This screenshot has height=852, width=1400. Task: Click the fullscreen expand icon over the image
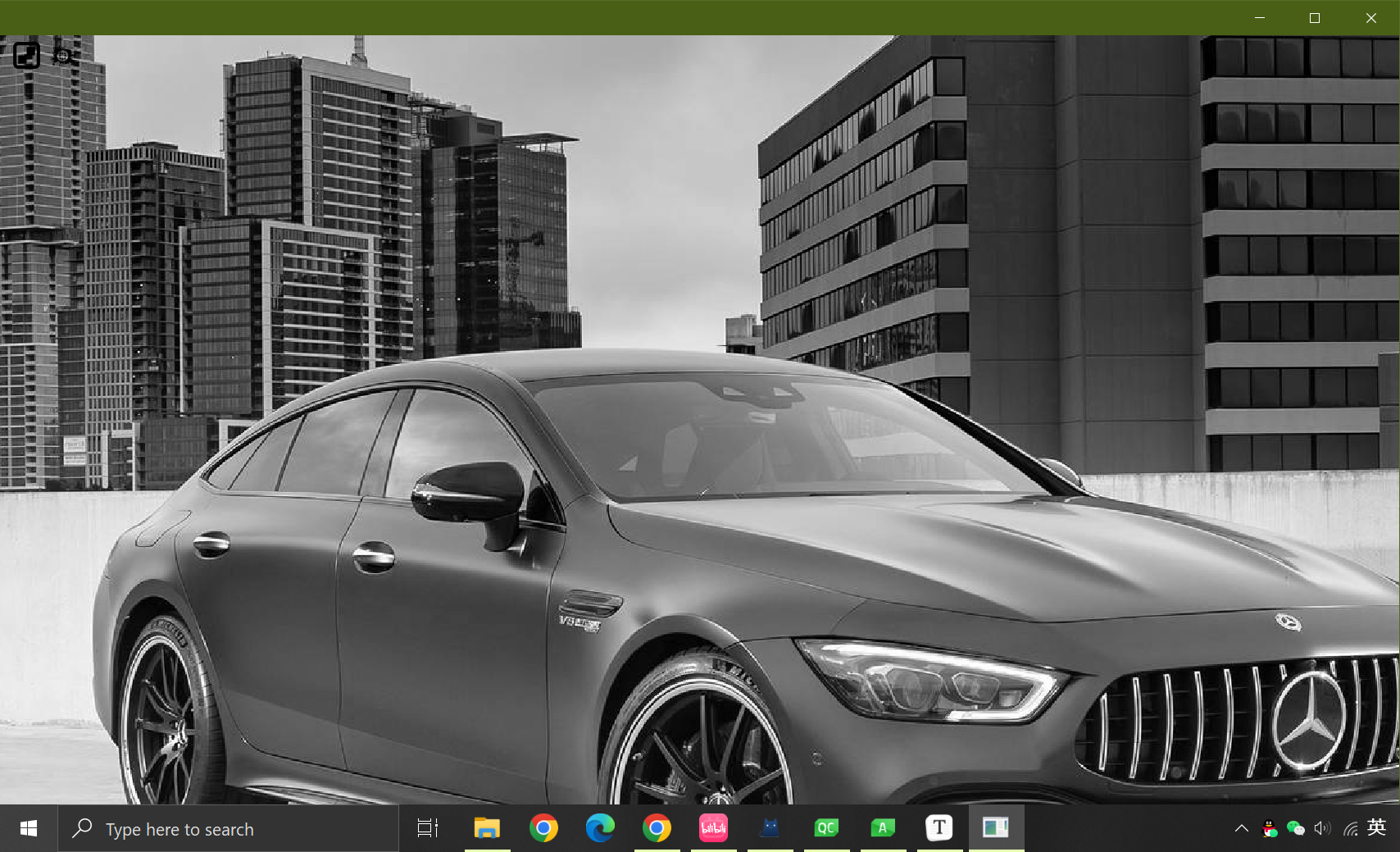click(x=26, y=56)
